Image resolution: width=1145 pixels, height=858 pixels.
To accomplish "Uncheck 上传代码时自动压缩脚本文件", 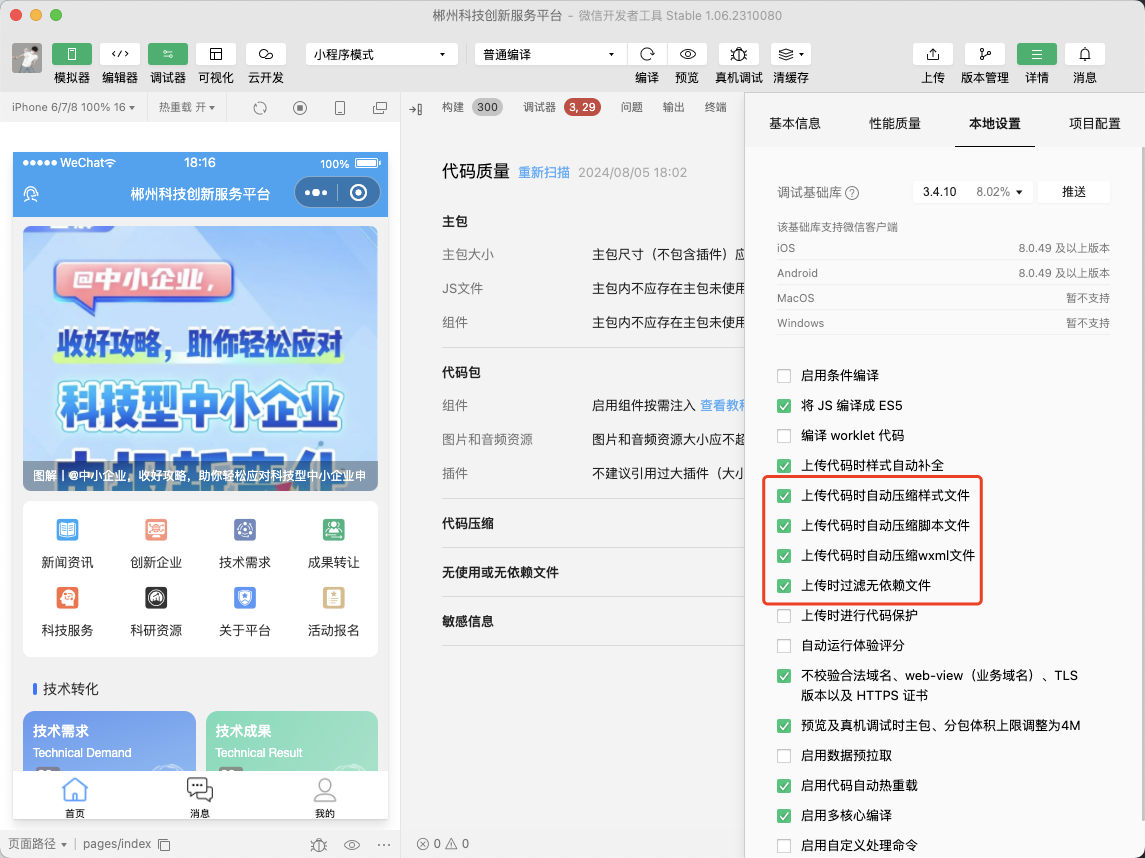I will click(x=784, y=526).
